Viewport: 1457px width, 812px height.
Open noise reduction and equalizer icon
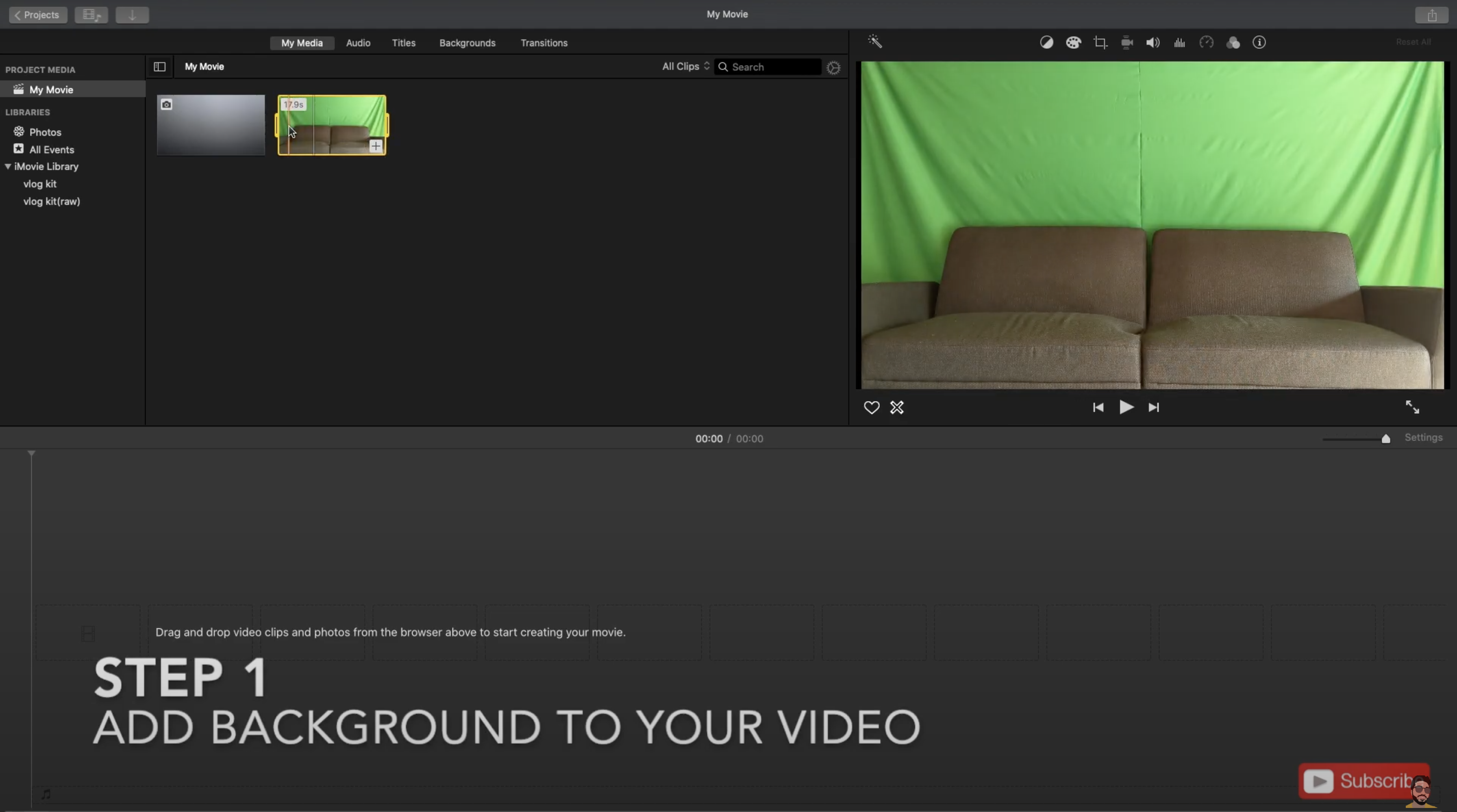click(1179, 42)
